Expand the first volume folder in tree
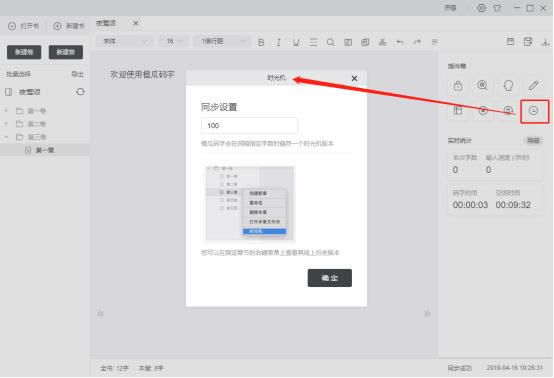 (6, 111)
